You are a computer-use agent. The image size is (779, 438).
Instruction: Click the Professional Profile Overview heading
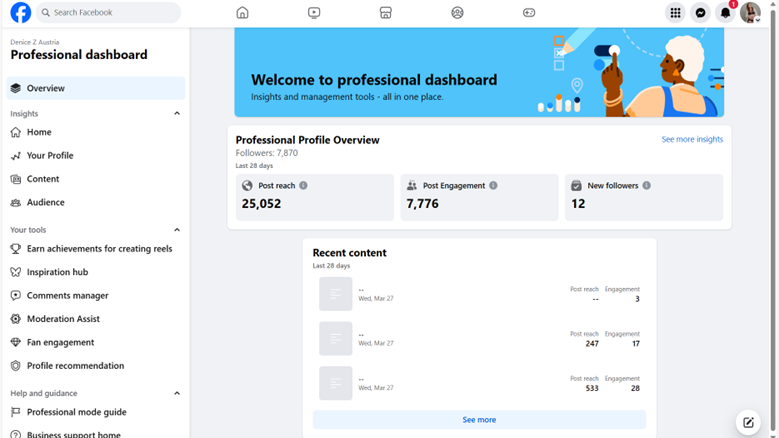(308, 140)
